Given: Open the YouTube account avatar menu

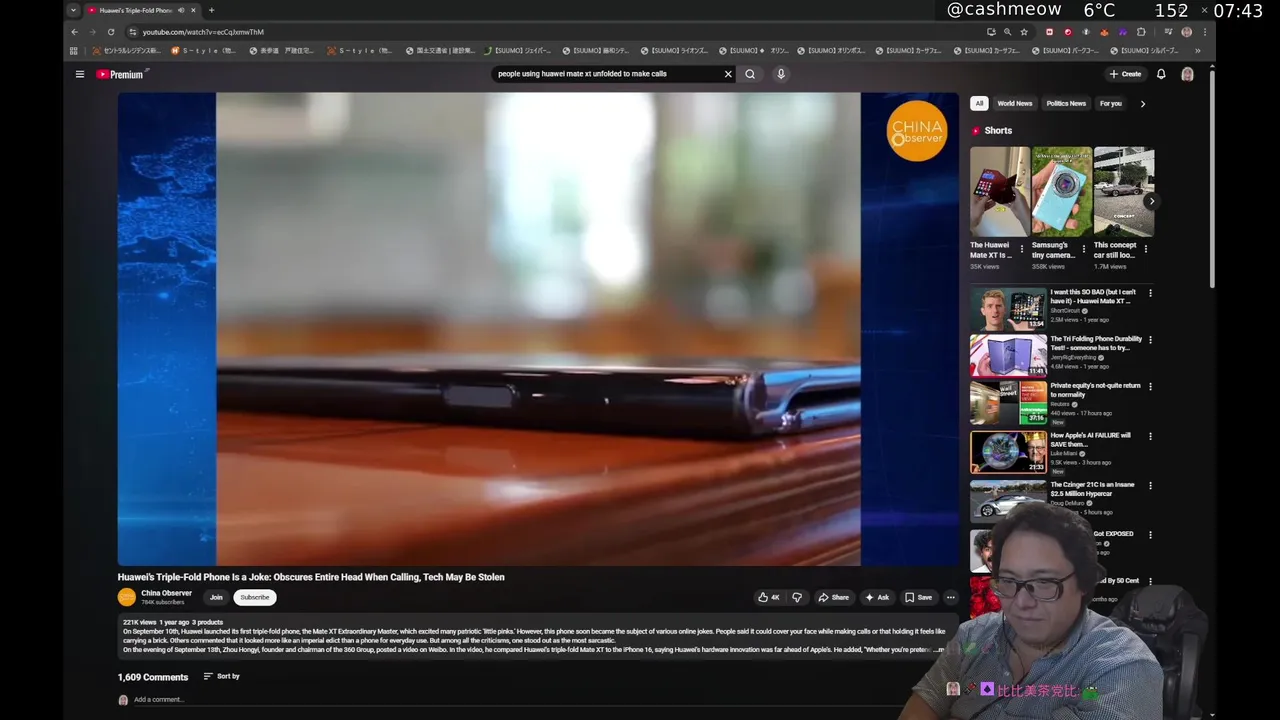Looking at the screenshot, I should [x=1187, y=74].
